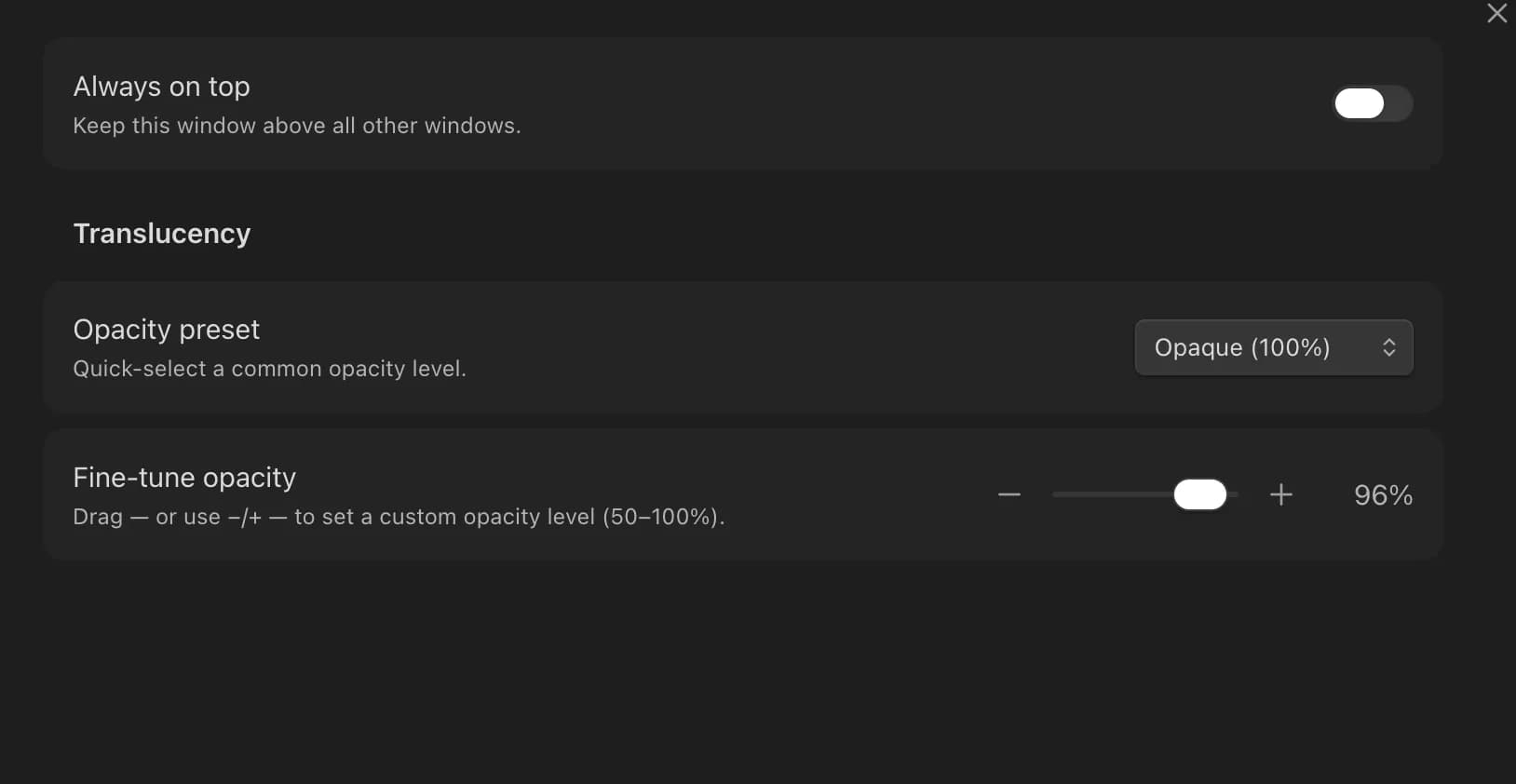Click the Translucency section heading

[x=162, y=234]
